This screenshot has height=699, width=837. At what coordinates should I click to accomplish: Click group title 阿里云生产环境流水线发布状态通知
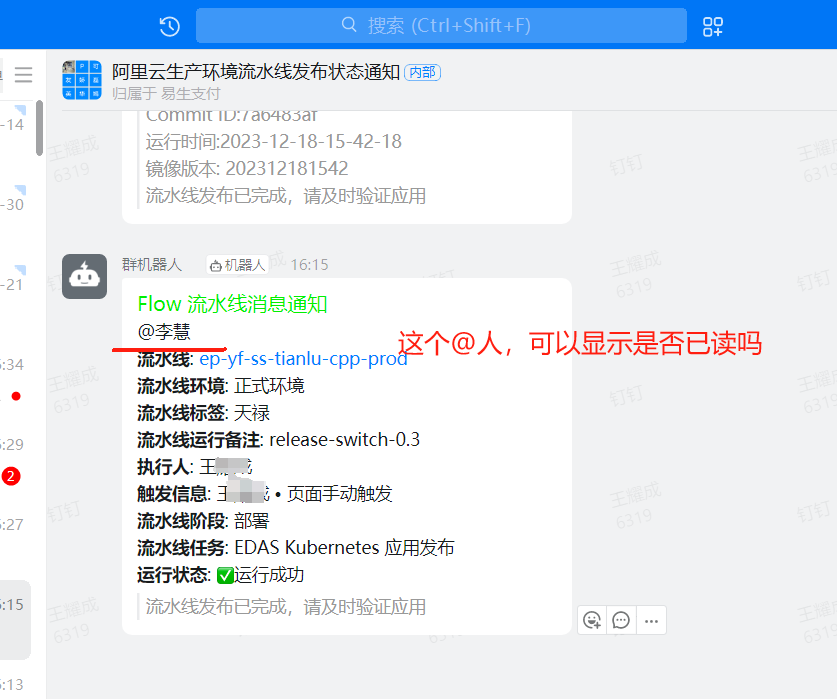(256, 72)
